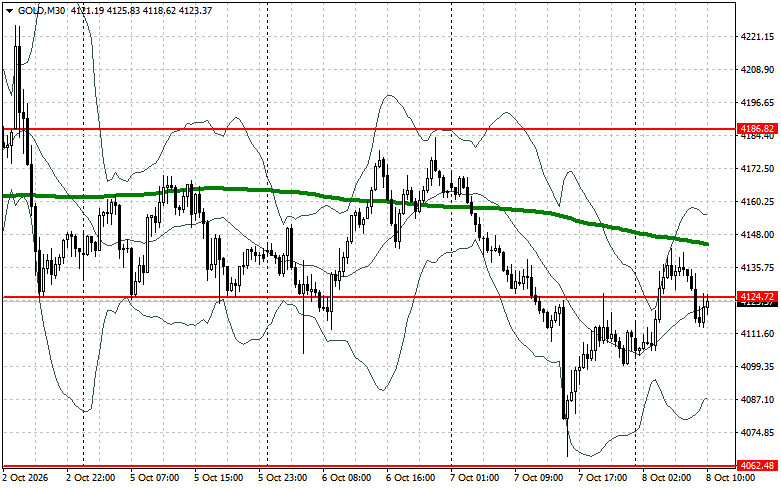
Task: Click the low price 4118.62 in header
Action: [x=159, y=10]
